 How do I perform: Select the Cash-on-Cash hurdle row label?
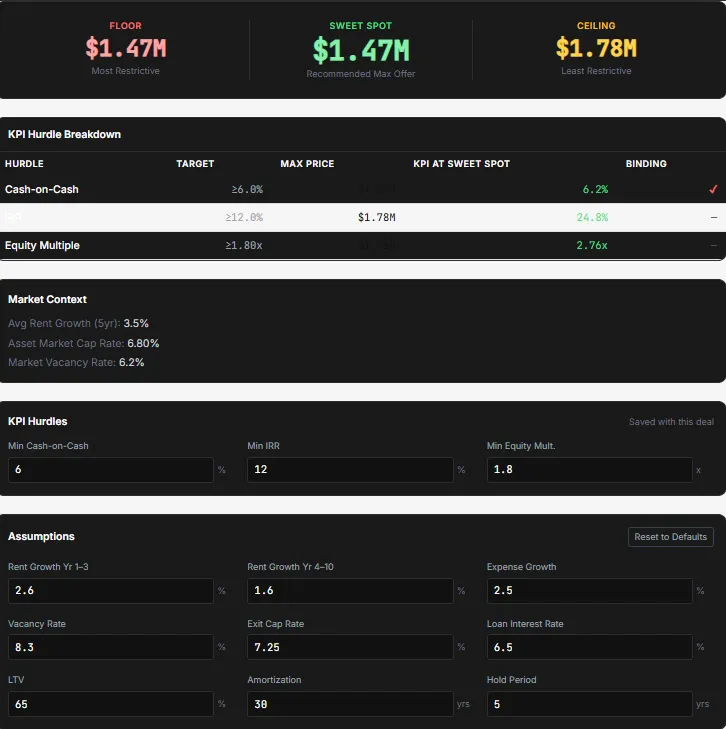point(42,189)
